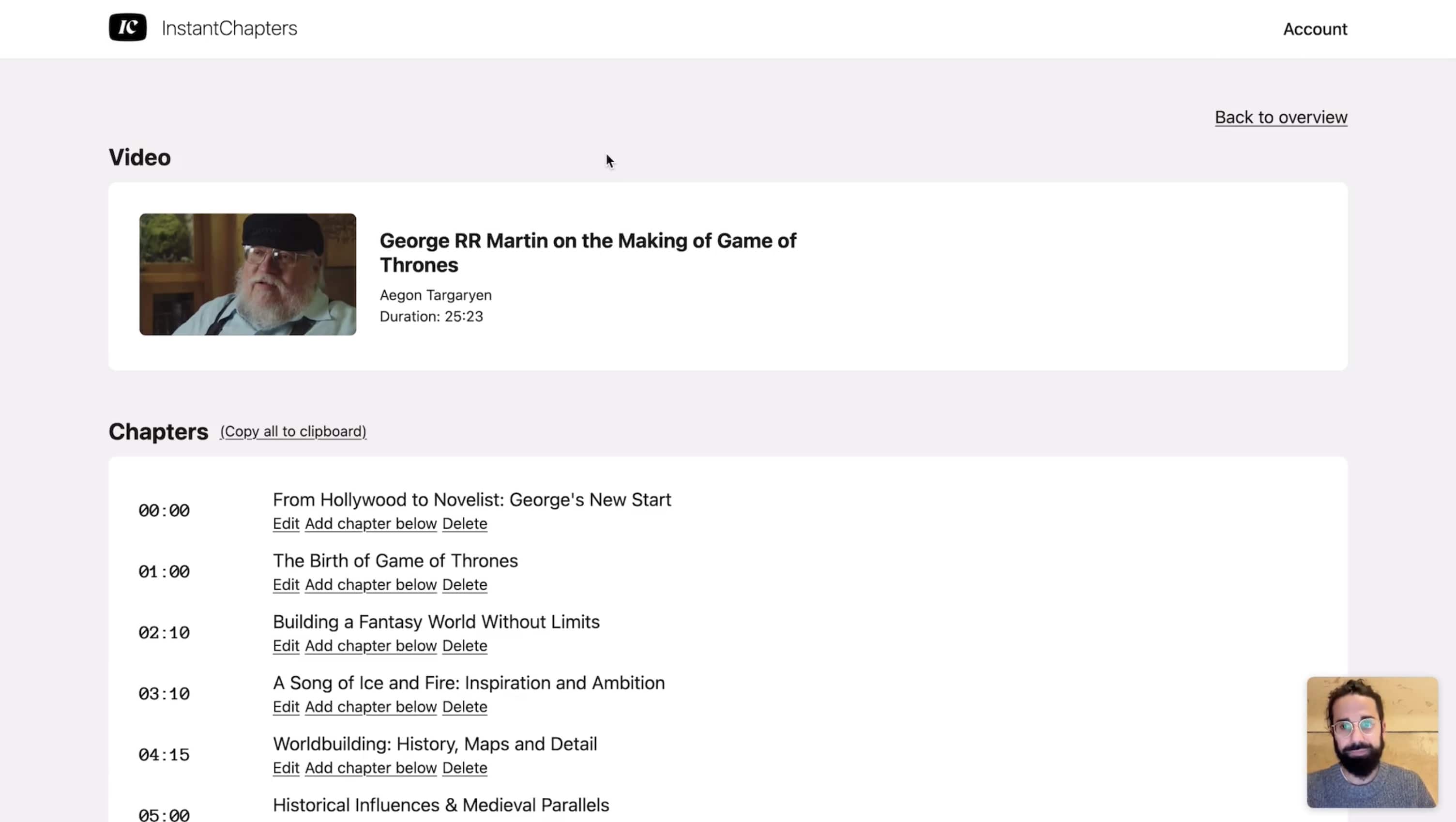
Task: Open the Account menu
Action: pos(1315,29)
